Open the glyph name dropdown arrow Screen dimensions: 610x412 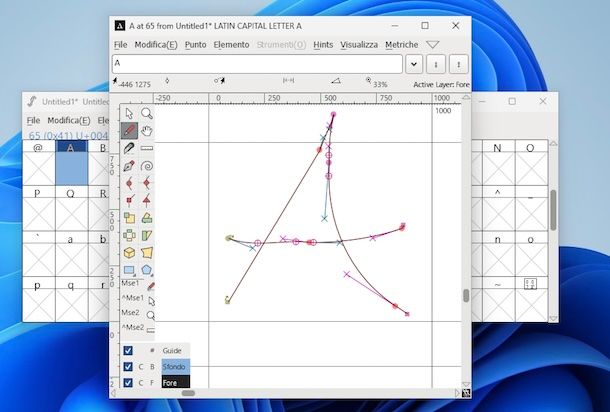414,64
